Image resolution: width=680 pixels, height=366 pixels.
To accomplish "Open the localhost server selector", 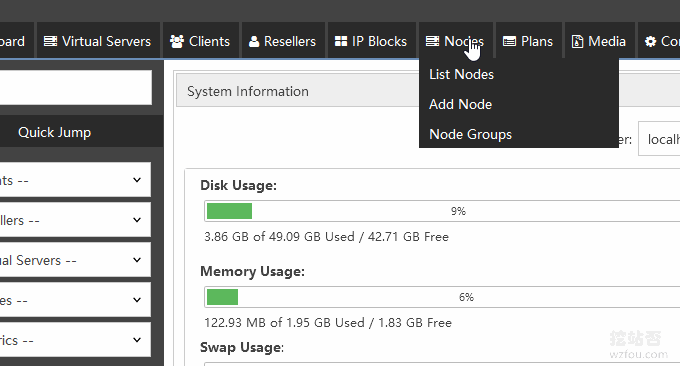I will [x=659, y=139].
